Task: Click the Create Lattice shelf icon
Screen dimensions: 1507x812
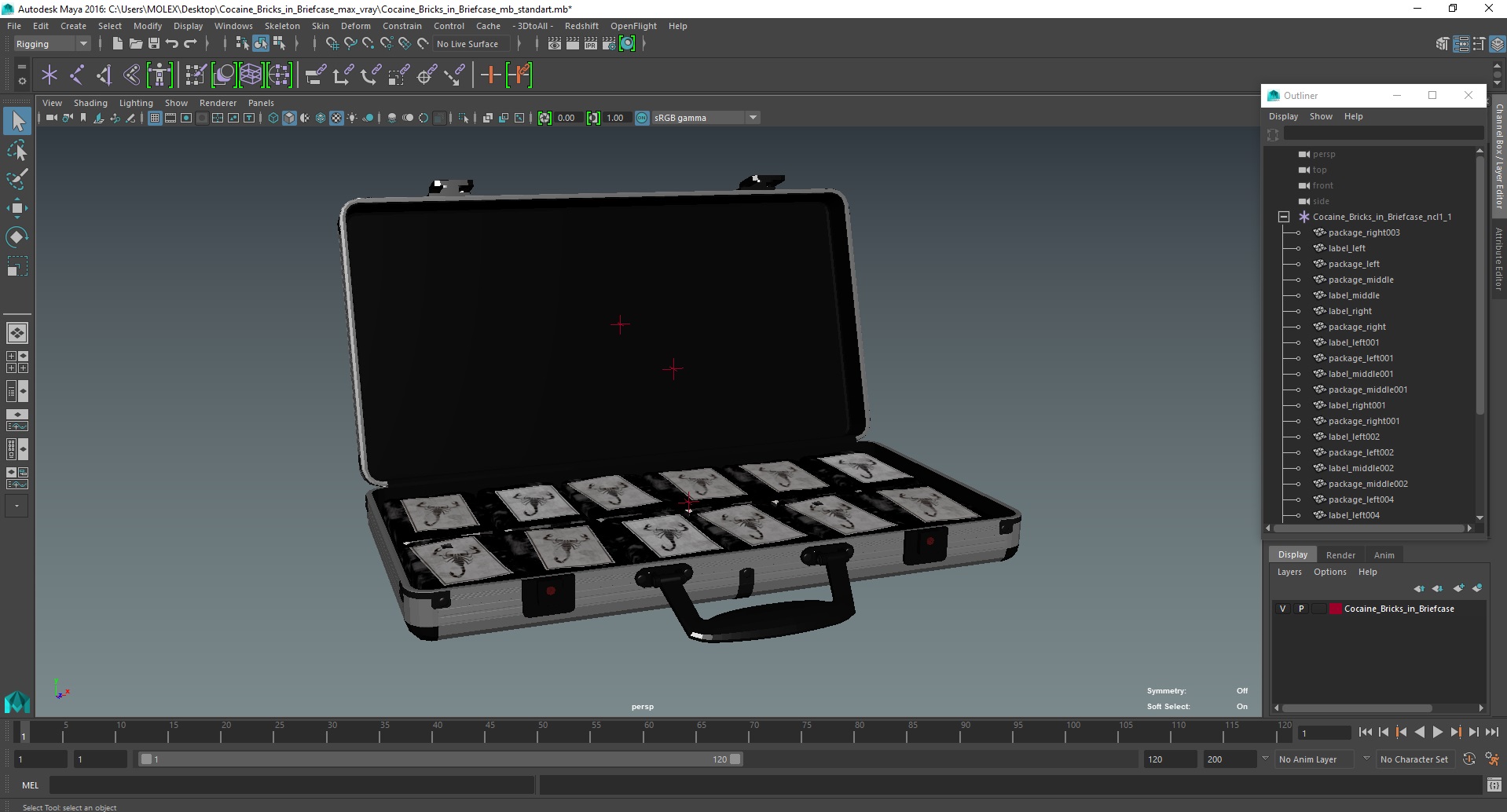Action: coord(251,75)
